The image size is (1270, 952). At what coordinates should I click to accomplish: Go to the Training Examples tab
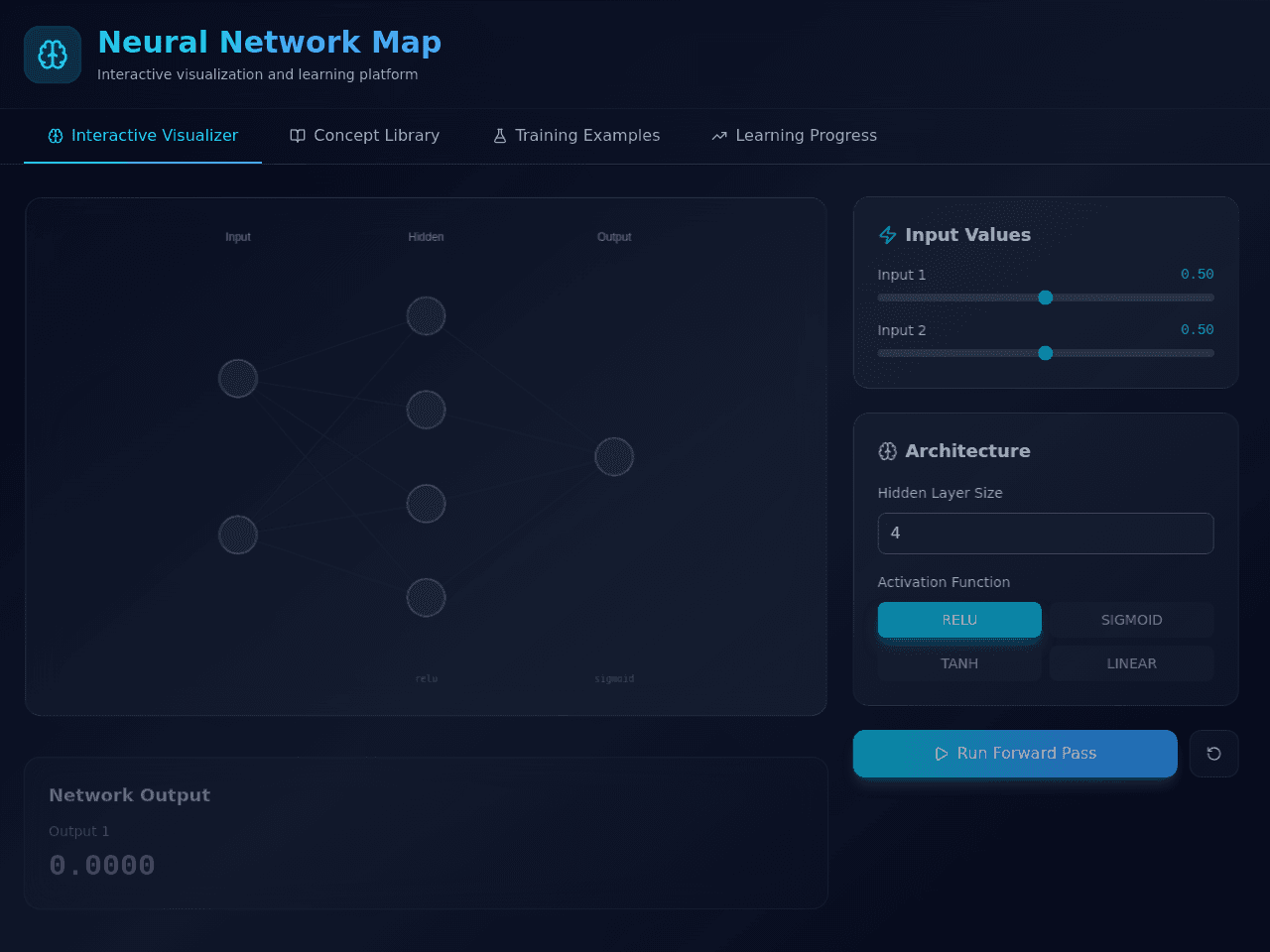(x=575, y=136)
